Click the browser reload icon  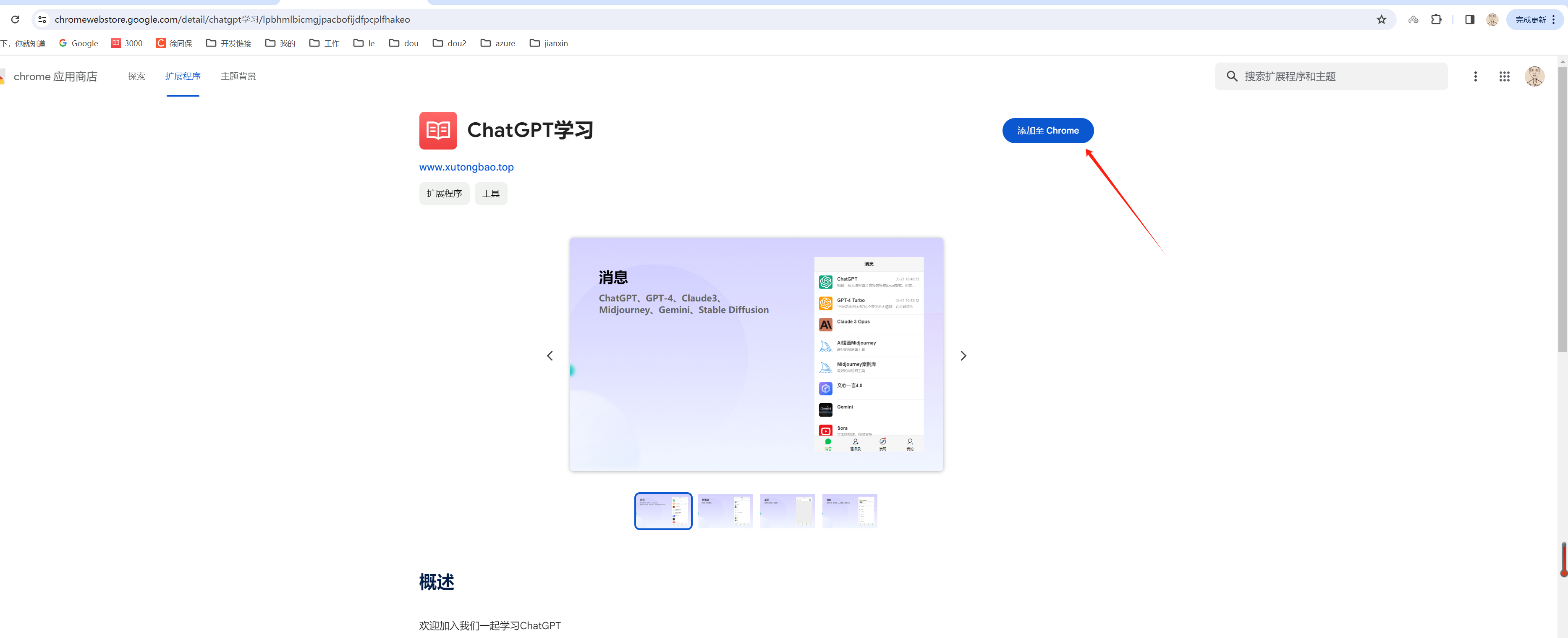15,19
